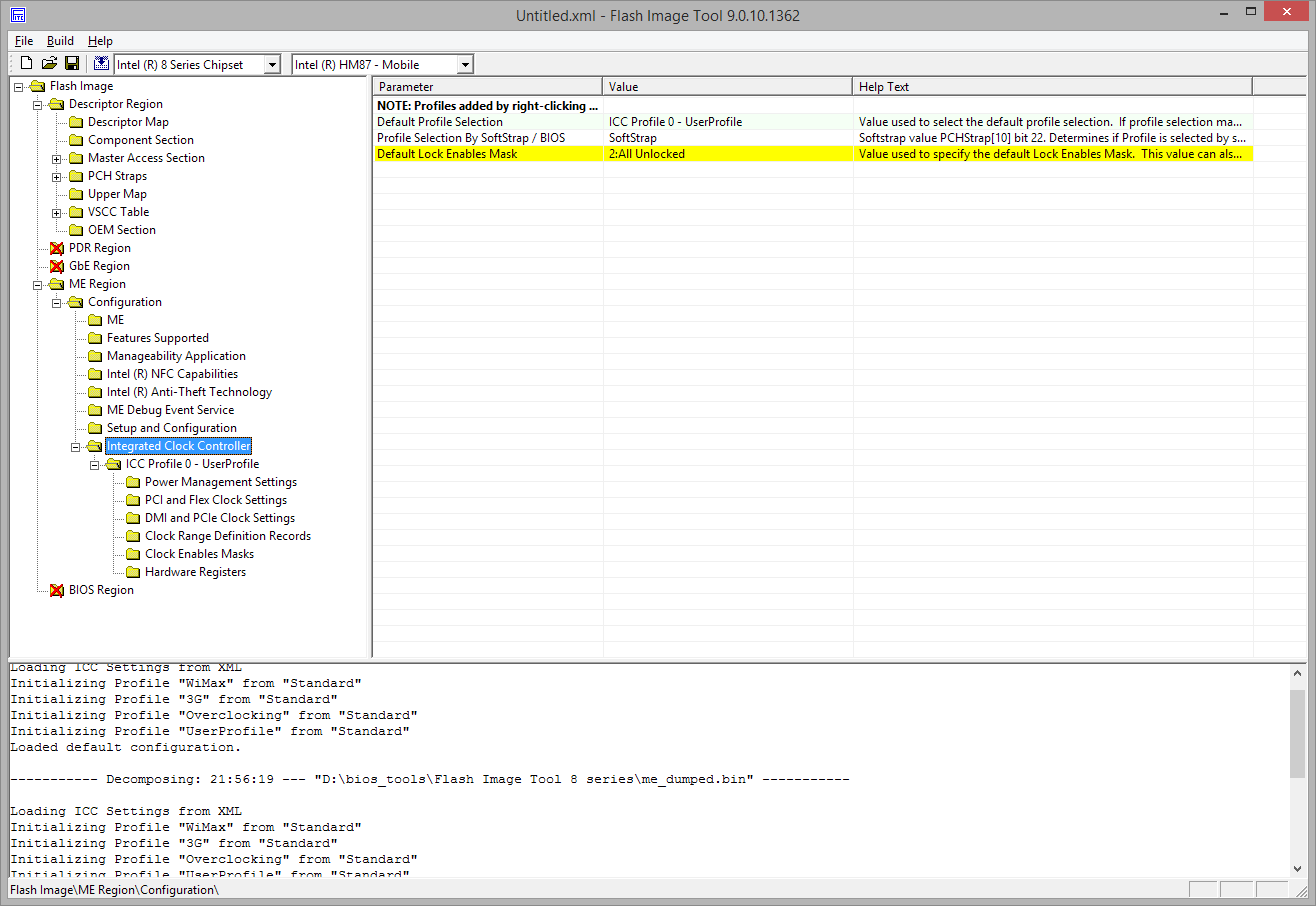Screen dimensions: 1316x906
Task: Select the ME Region tree label
Action: pyautogui.click(x=97, y=284)
